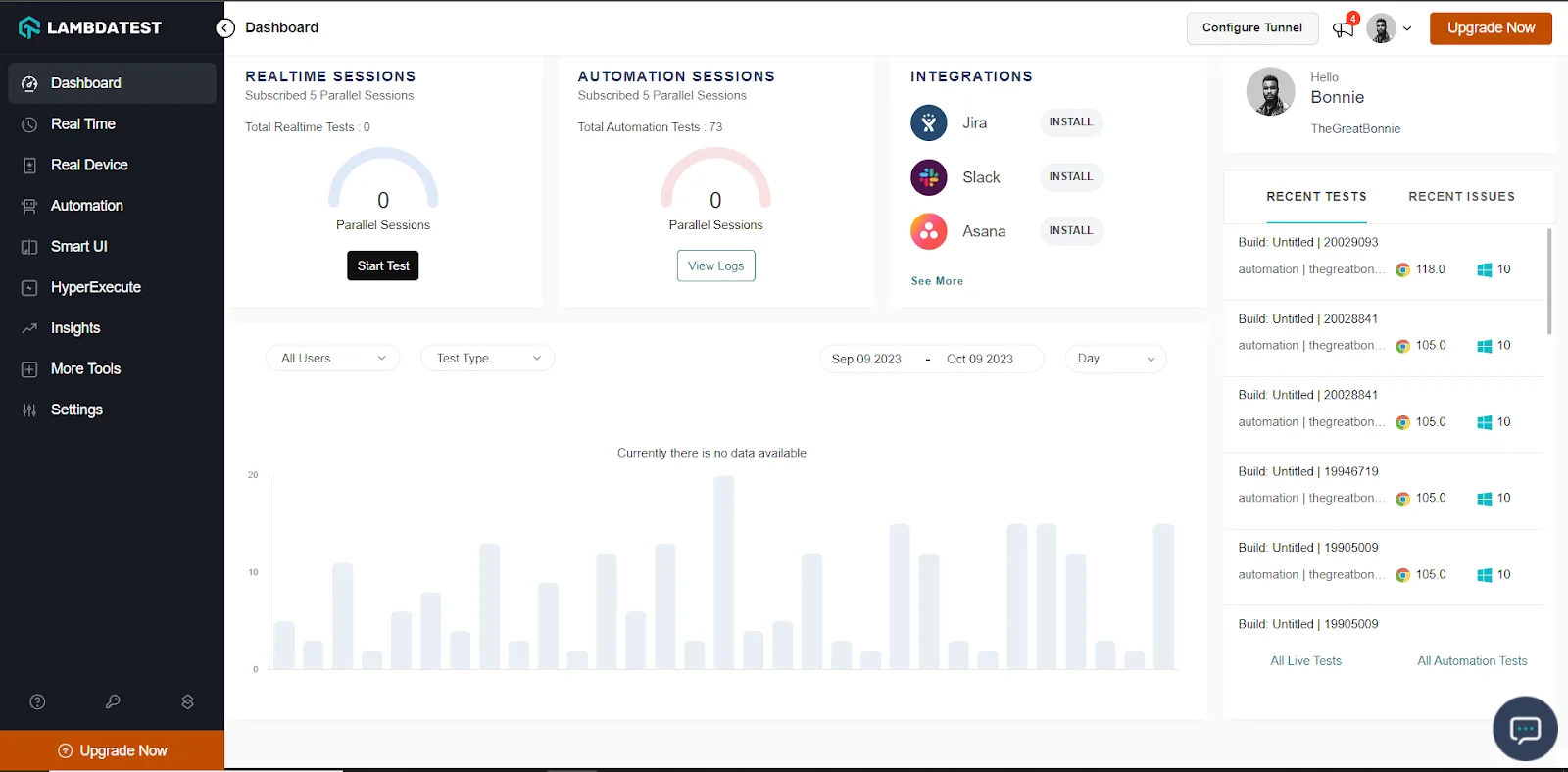
Task: Click the Recent Tests panel scrollbar
Action: pyautogui.click(x=1548, y=281)
